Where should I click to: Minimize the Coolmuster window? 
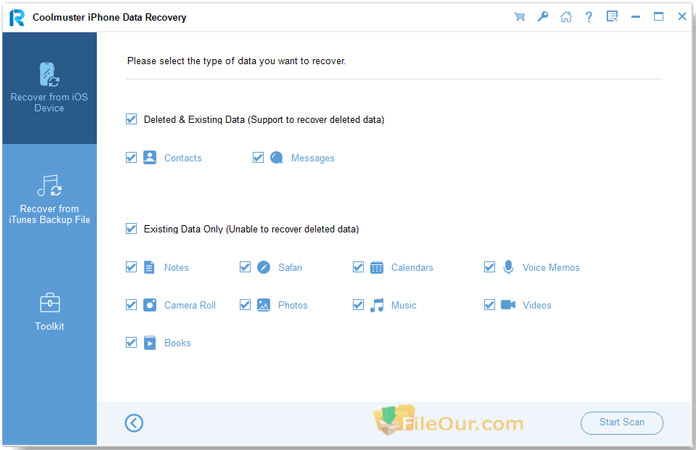tap(636, 17)
